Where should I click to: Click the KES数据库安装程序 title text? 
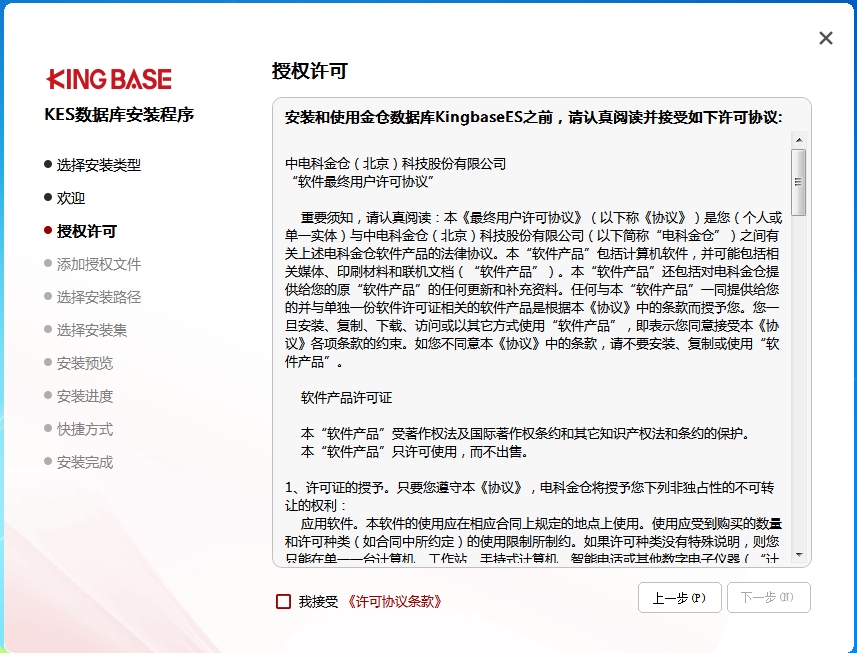tap(119, 115)
